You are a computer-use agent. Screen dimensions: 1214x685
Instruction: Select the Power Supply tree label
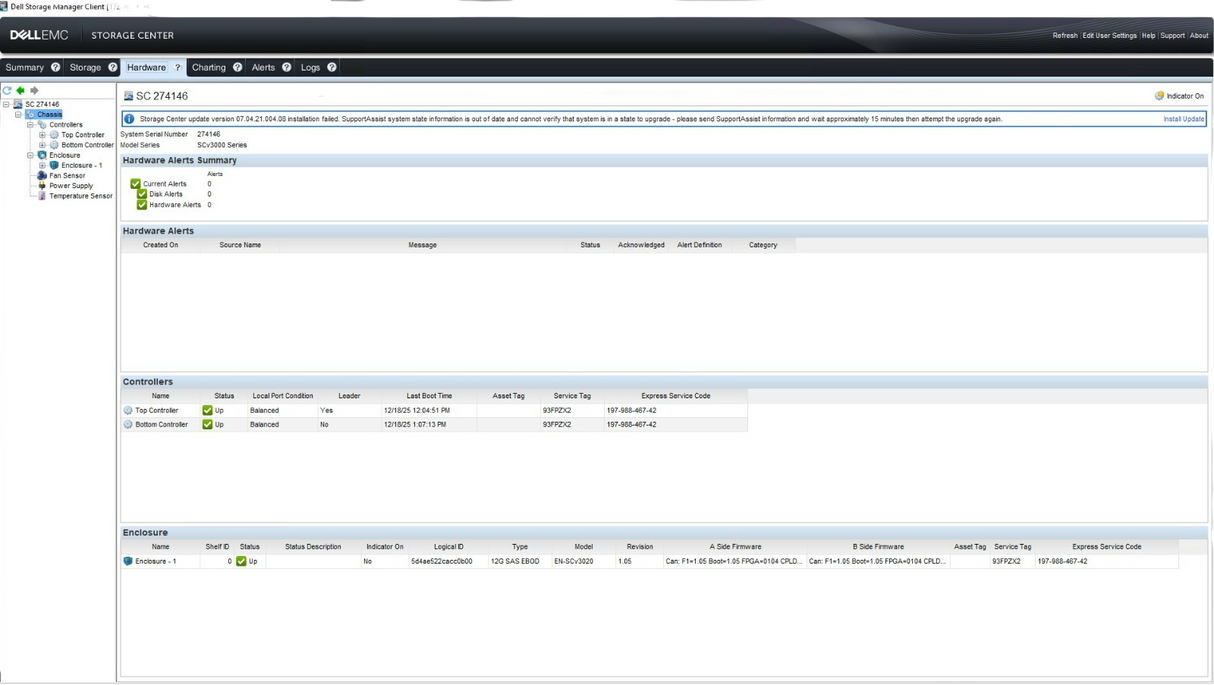coord(71,185)
